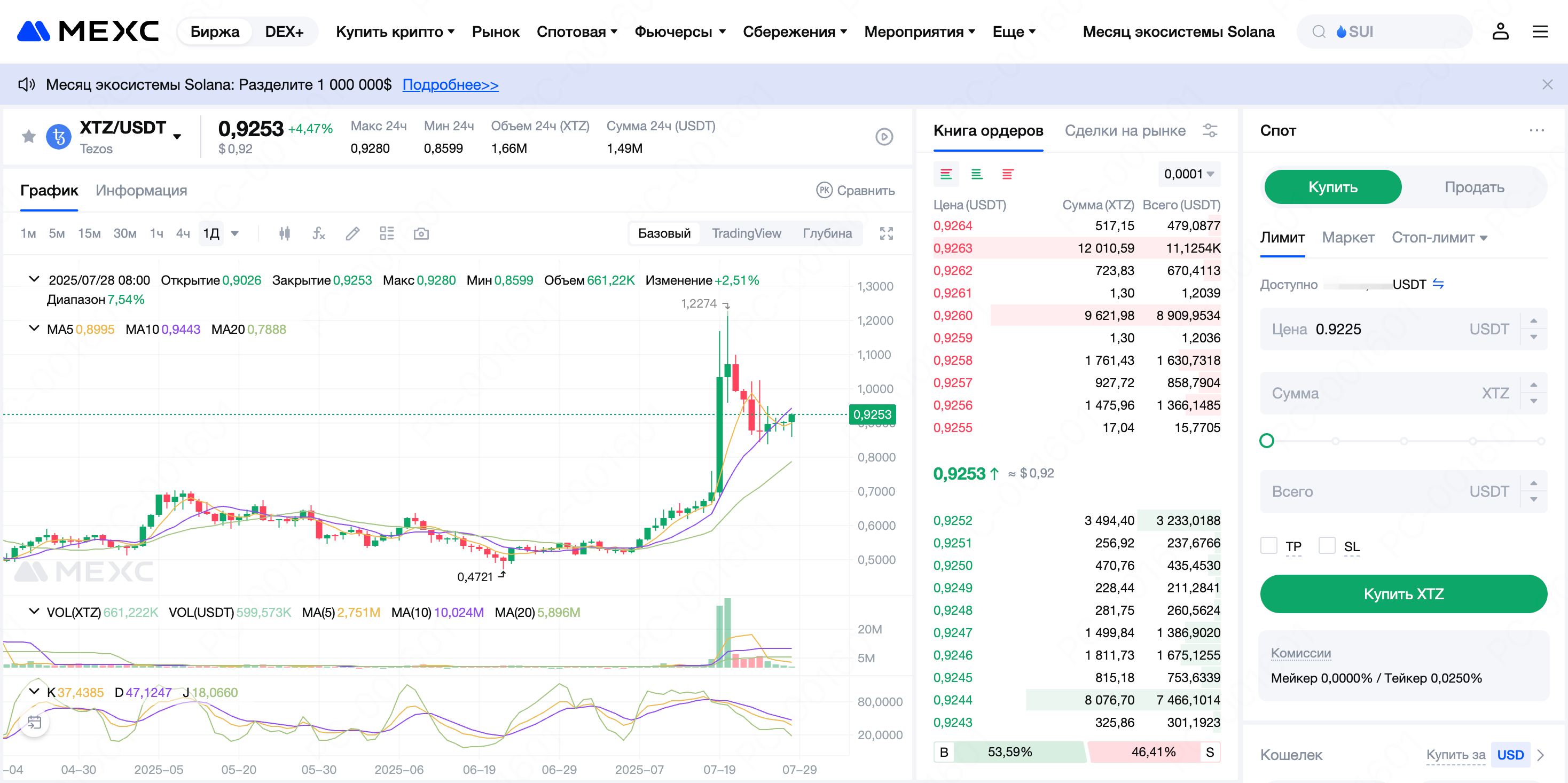Click the announcement speaker icon

(26, 84)
